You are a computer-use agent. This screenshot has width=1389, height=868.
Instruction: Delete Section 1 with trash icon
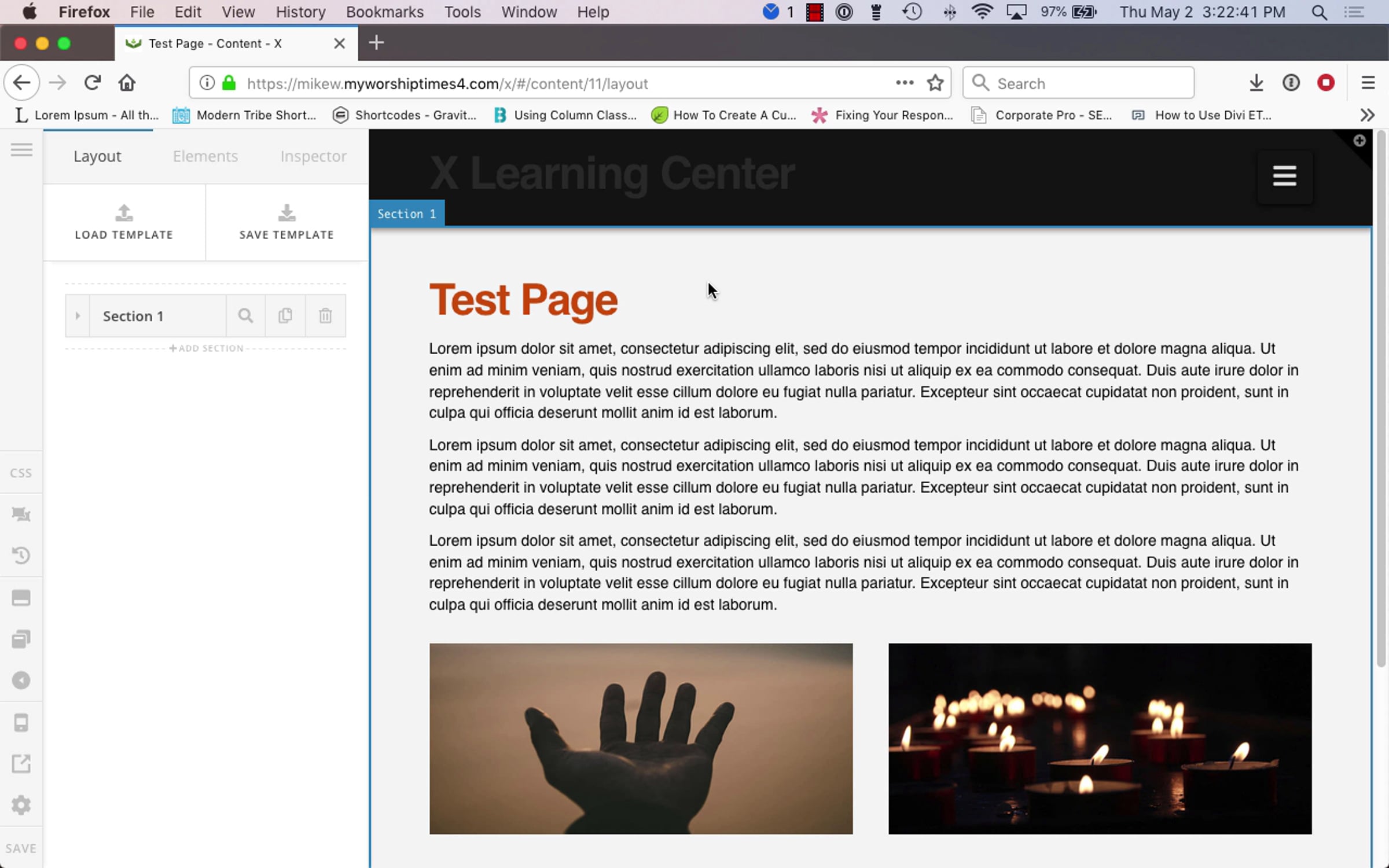[325, 316]
